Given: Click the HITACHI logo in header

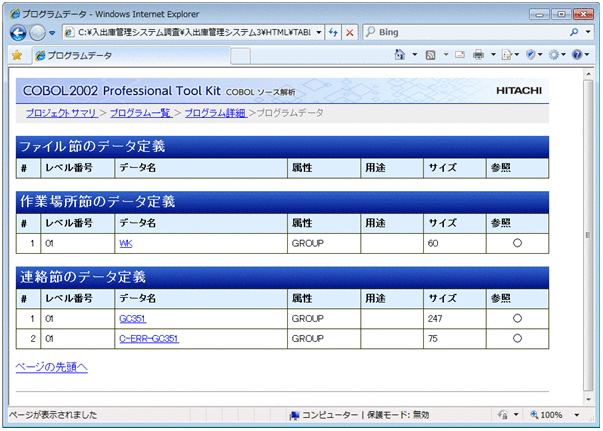Looking at the screenshot, I should [519, 91].
